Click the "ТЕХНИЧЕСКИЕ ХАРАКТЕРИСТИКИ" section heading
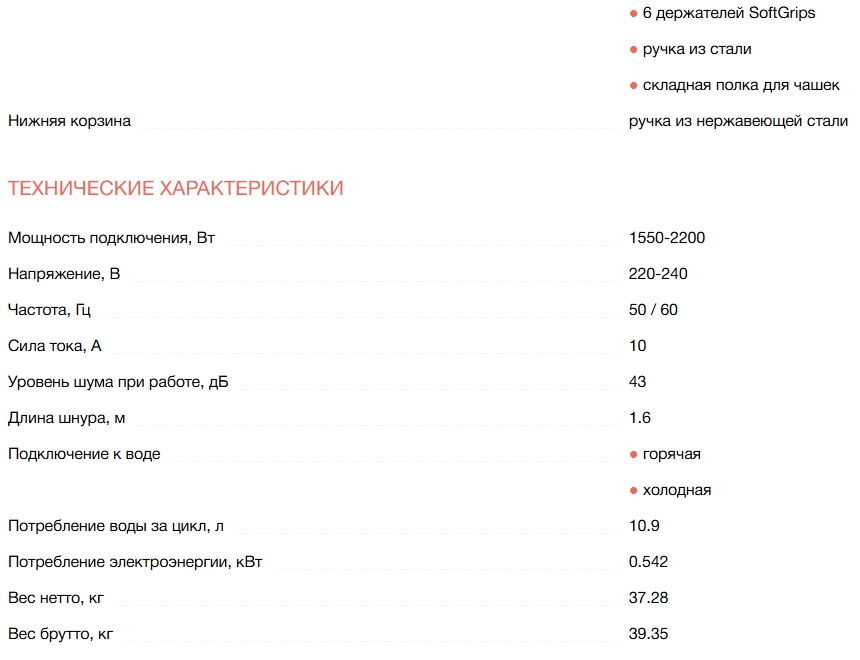860x660 pixels. click(x=175, y=188)
